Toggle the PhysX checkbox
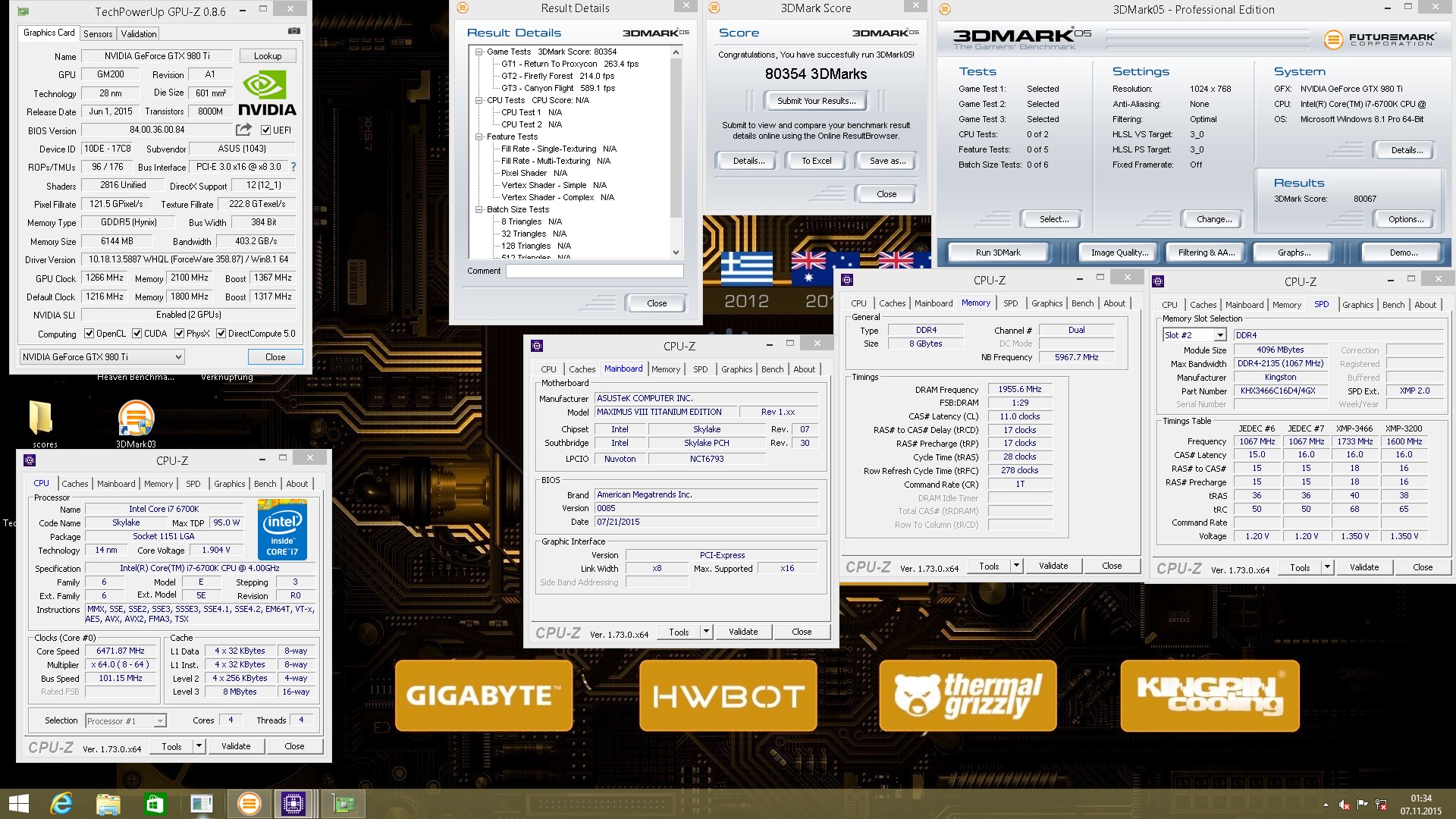This screenshot has height=819, width=1456. point(180,334)
